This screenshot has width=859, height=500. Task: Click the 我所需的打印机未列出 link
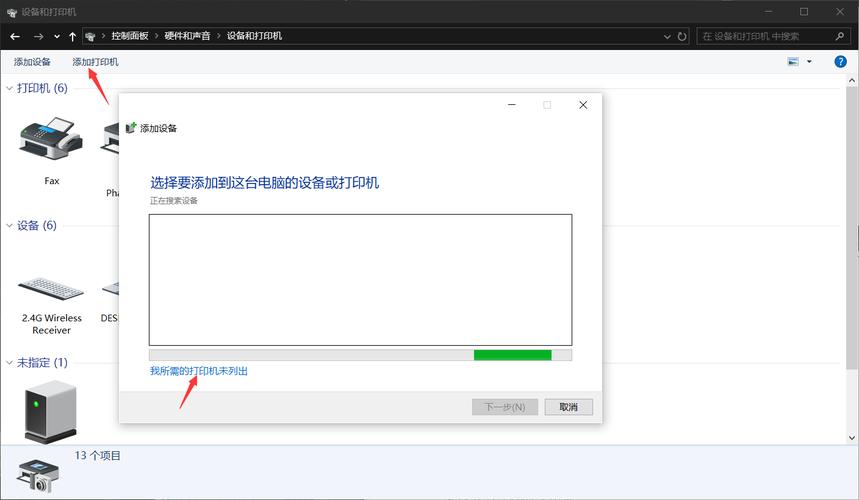pyautogui.click(x=198, y=371)
